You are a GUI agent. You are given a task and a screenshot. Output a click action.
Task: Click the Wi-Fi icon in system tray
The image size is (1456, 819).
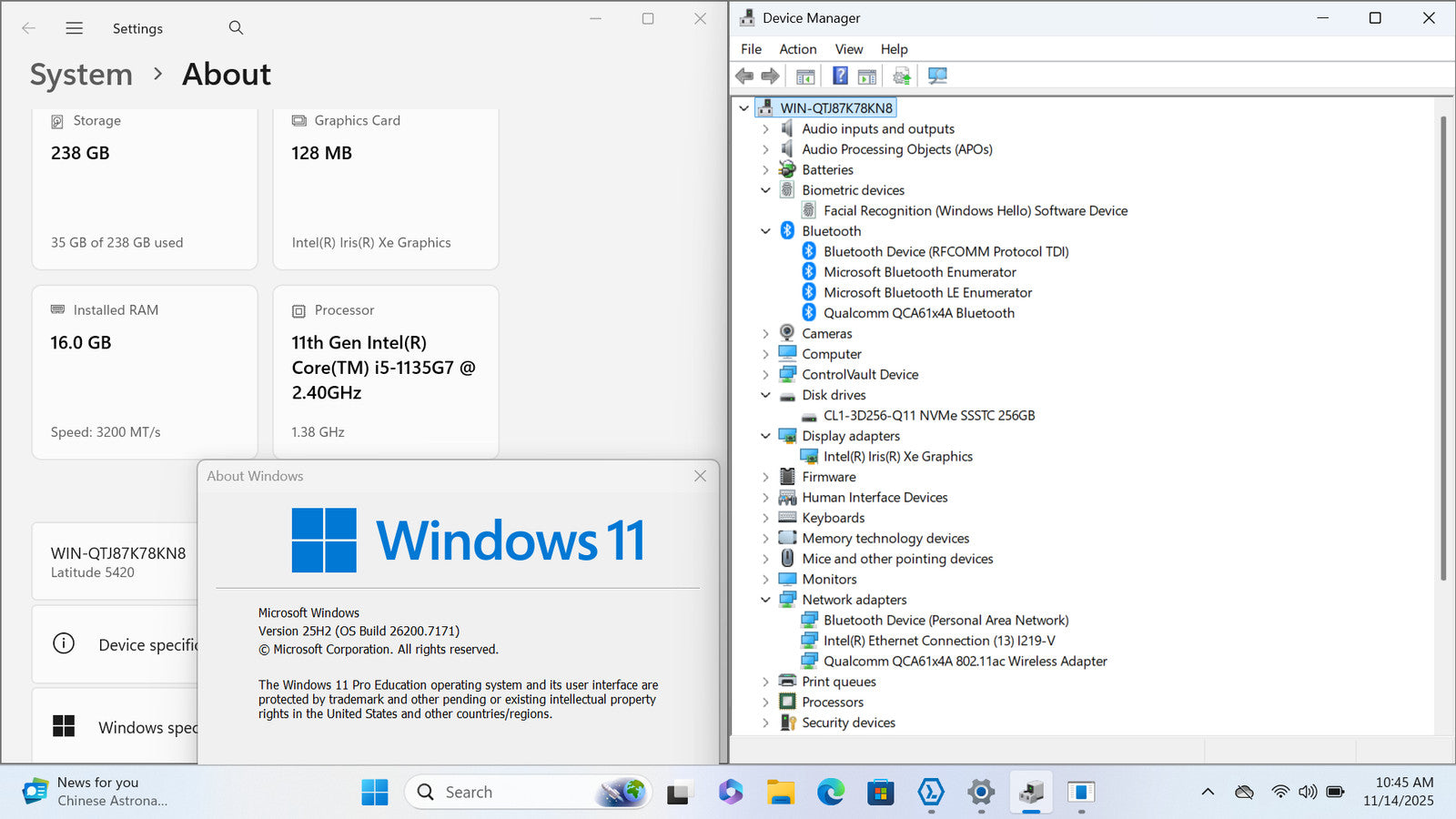1280,792
